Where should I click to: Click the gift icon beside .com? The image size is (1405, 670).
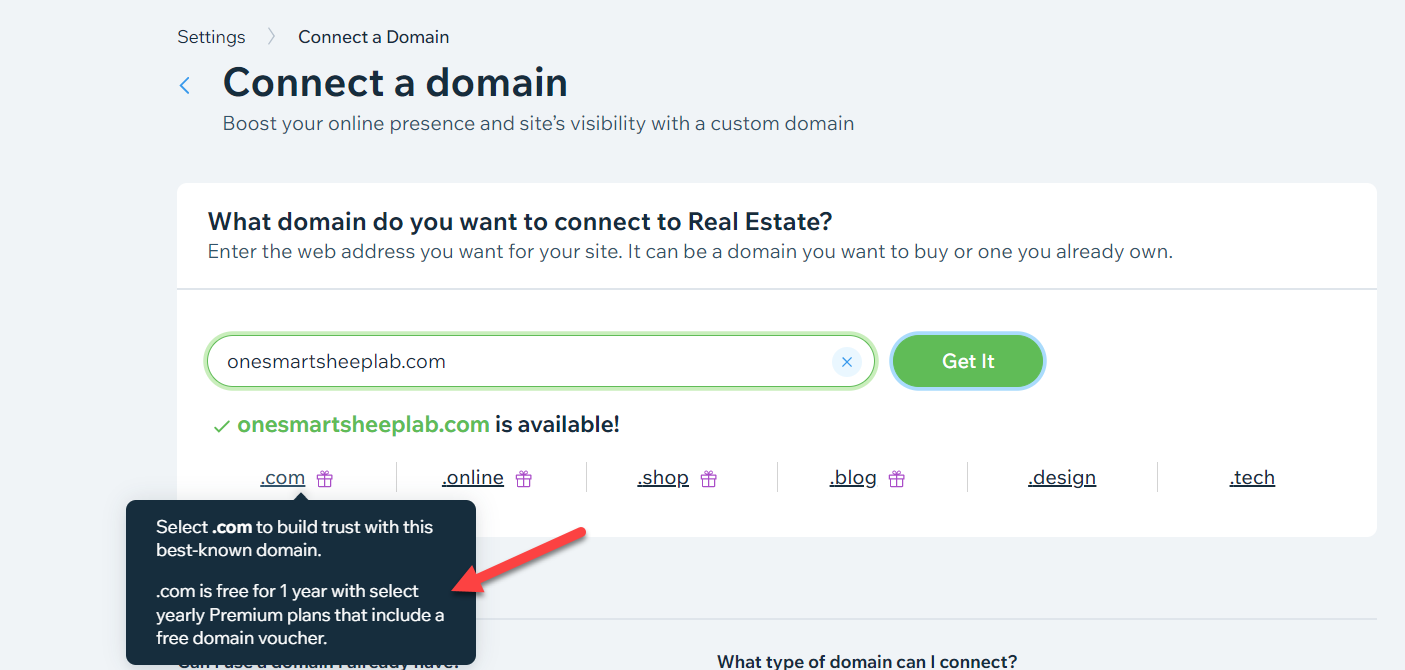point(324,479)
